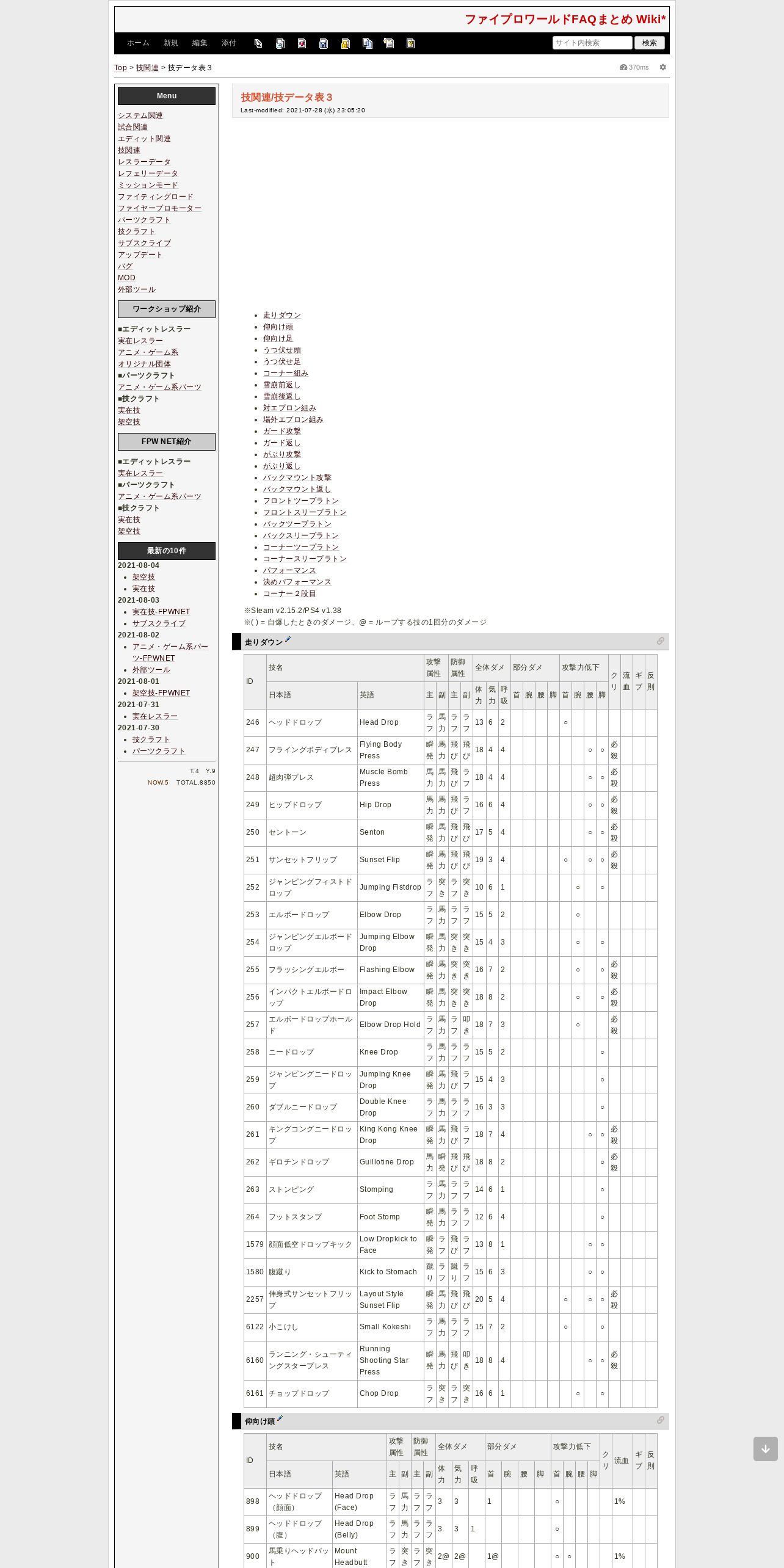784x1568 pixels.
Task: Jump to ガード攻撃 in the contents list
Action: (x=282, y=431)
